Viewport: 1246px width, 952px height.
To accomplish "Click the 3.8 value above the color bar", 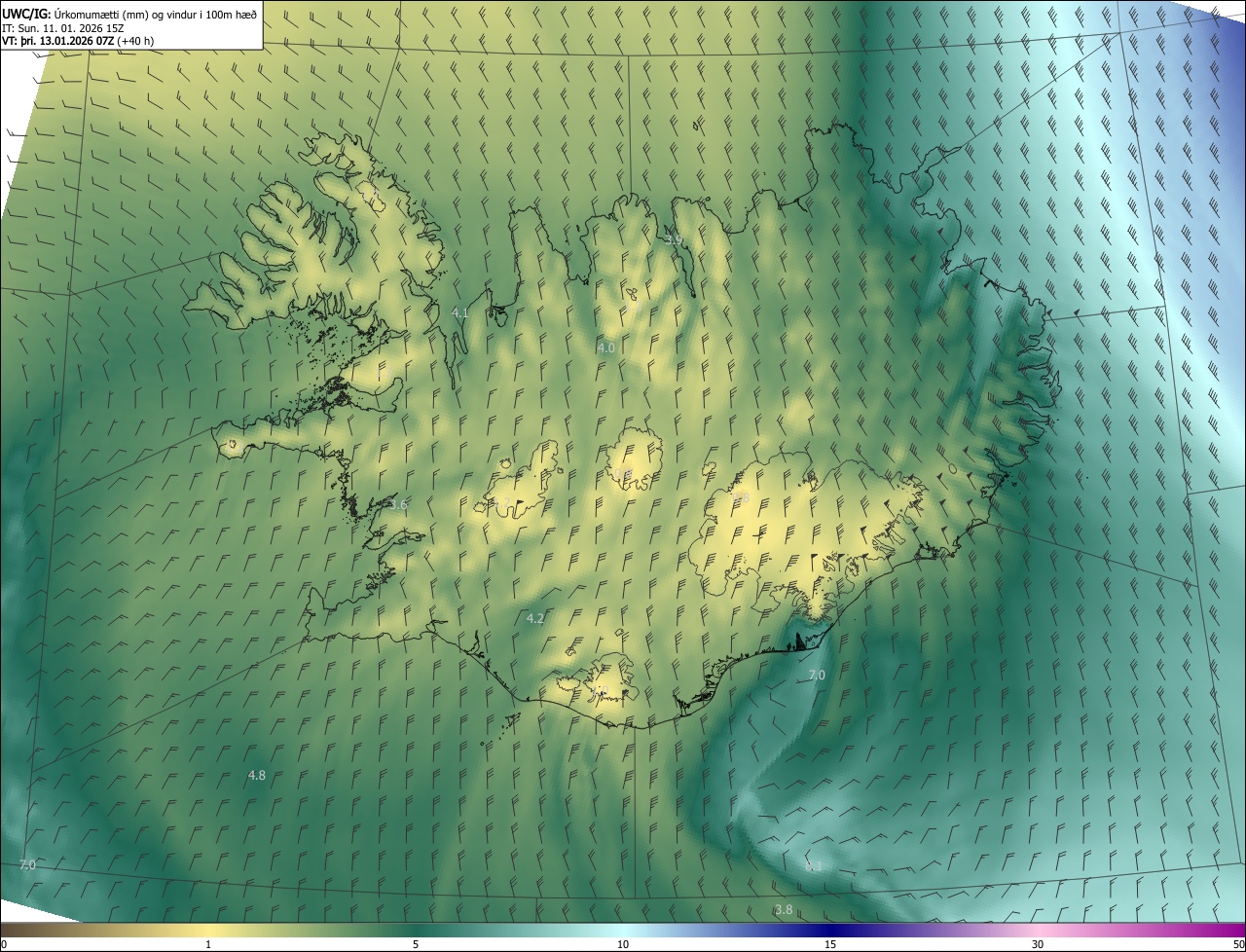I will (784, 910).
